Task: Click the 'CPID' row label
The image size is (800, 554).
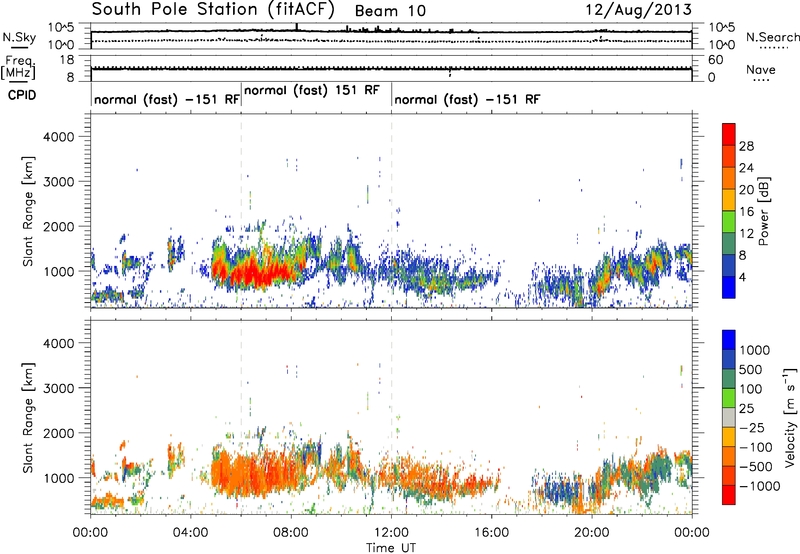Action: pyautogui.click(x=22, y=95)
